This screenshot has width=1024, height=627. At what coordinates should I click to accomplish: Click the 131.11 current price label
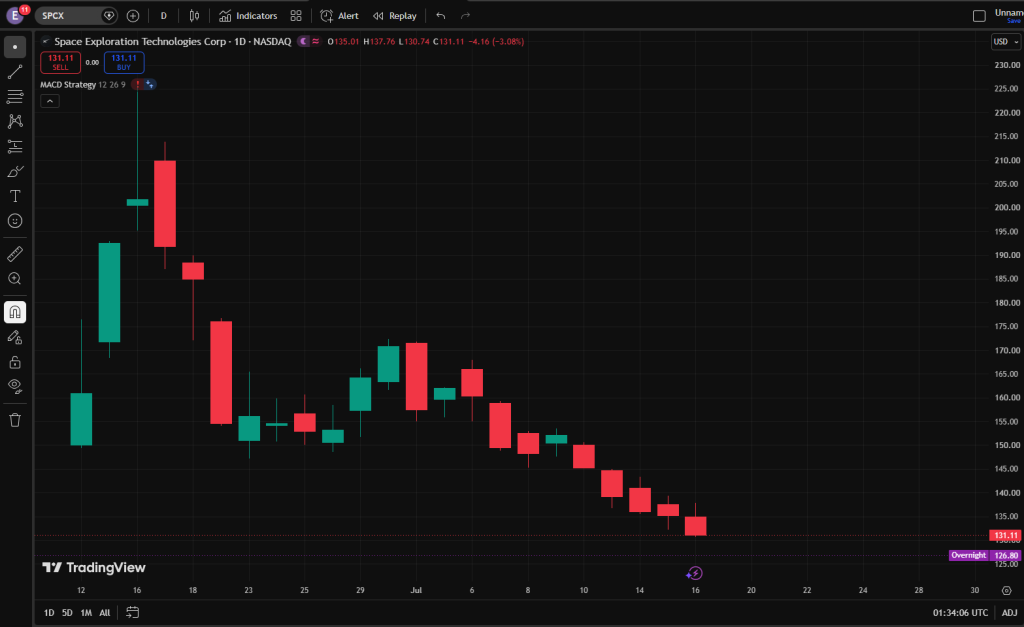pyautogui.click(x=1006, y=535)
